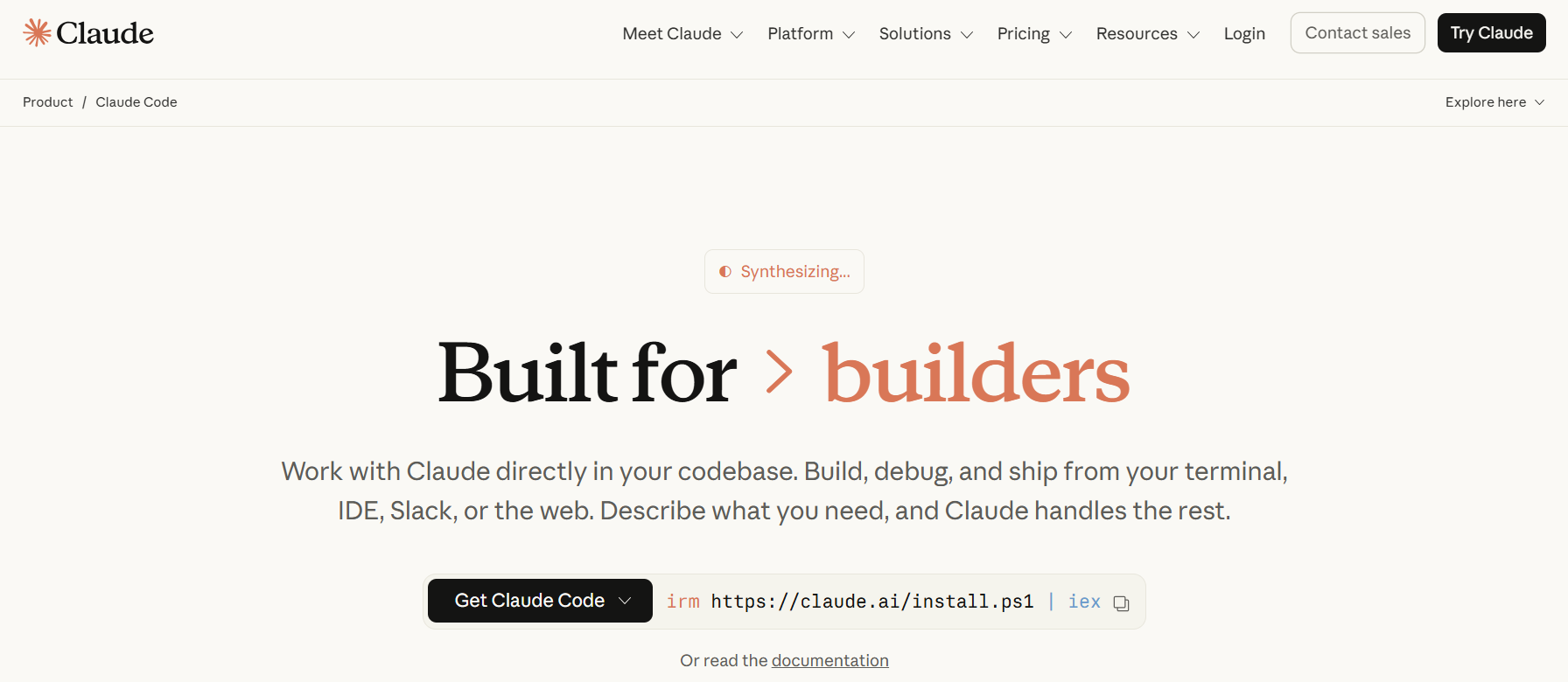Click the 'iex' command text
This screenshot has width=1568, height=682.
click(1084, 602)
